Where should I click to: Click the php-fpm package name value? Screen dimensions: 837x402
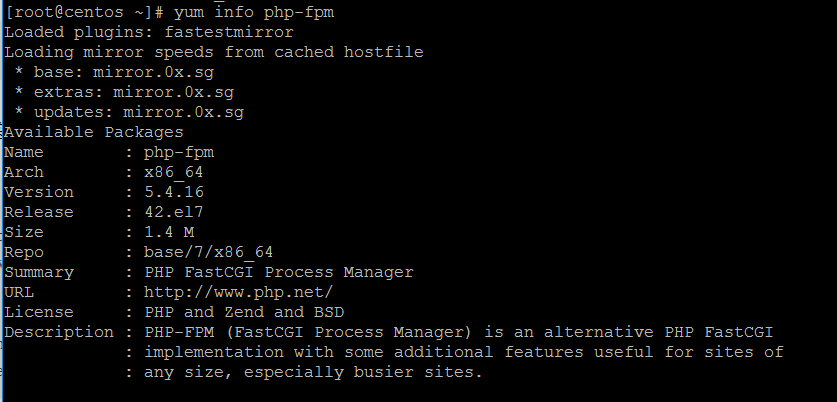pyautogui.click(x=179, y=152)
